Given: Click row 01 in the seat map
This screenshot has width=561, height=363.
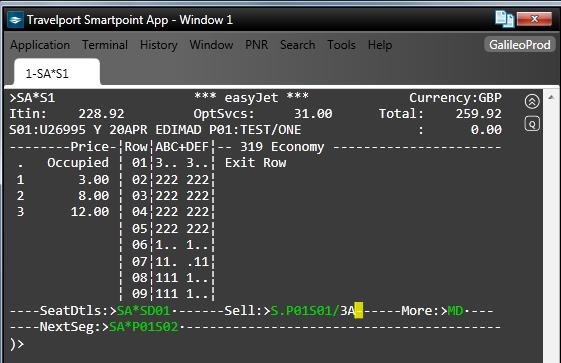Looking at the screenshot, I should click(140, 163).
